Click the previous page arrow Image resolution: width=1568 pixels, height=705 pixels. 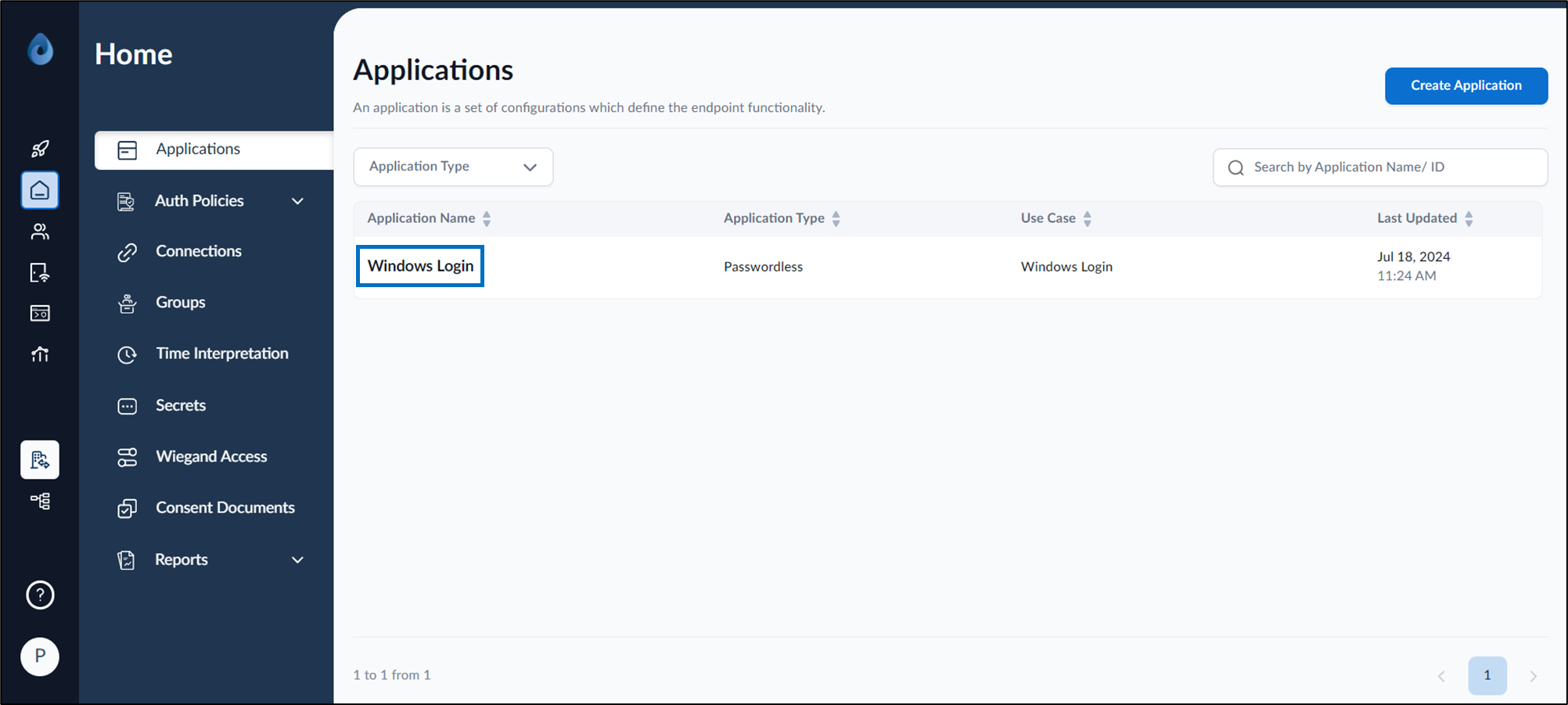pos(1440,676)
